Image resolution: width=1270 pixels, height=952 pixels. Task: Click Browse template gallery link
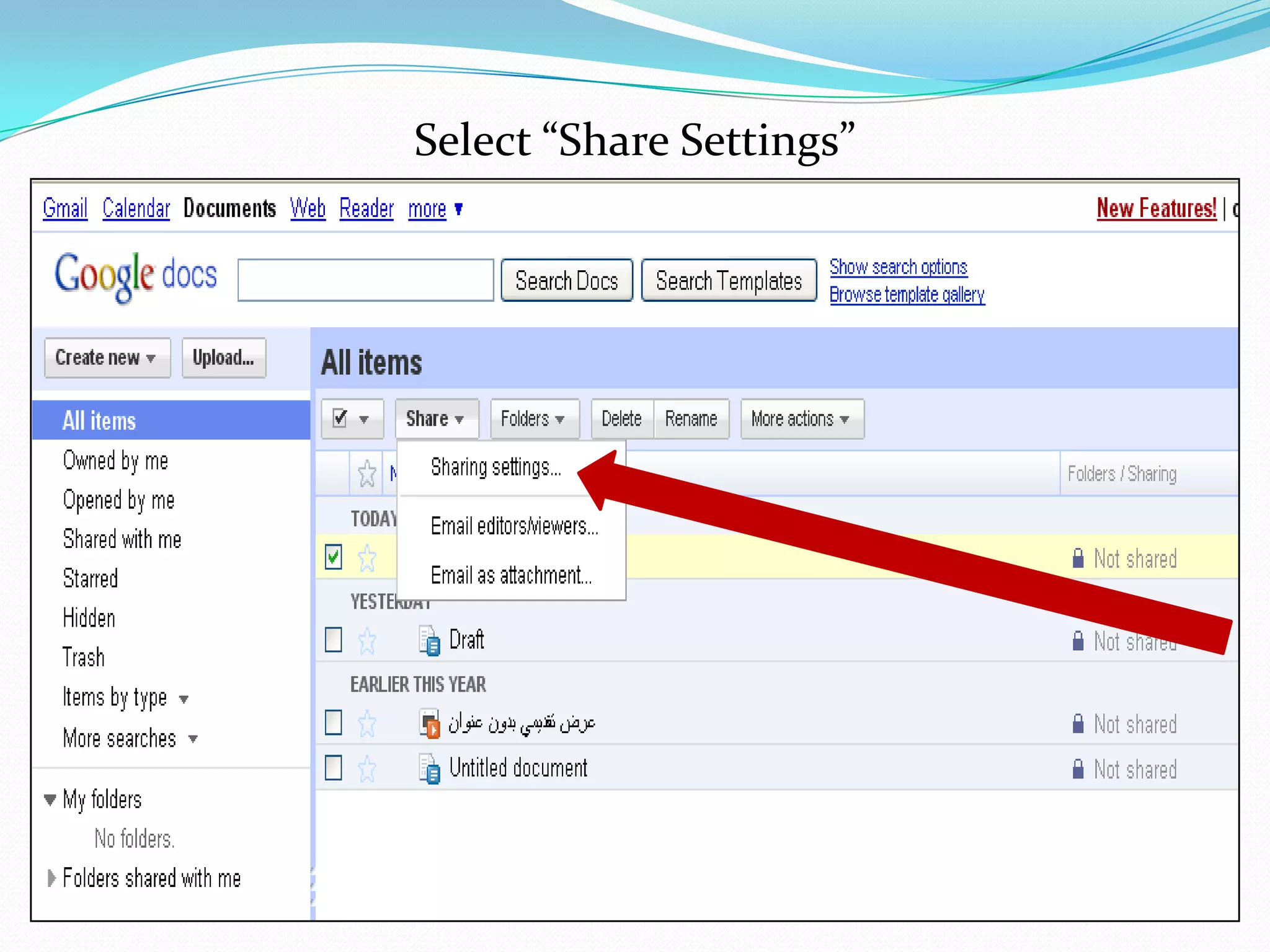point(907,294)
